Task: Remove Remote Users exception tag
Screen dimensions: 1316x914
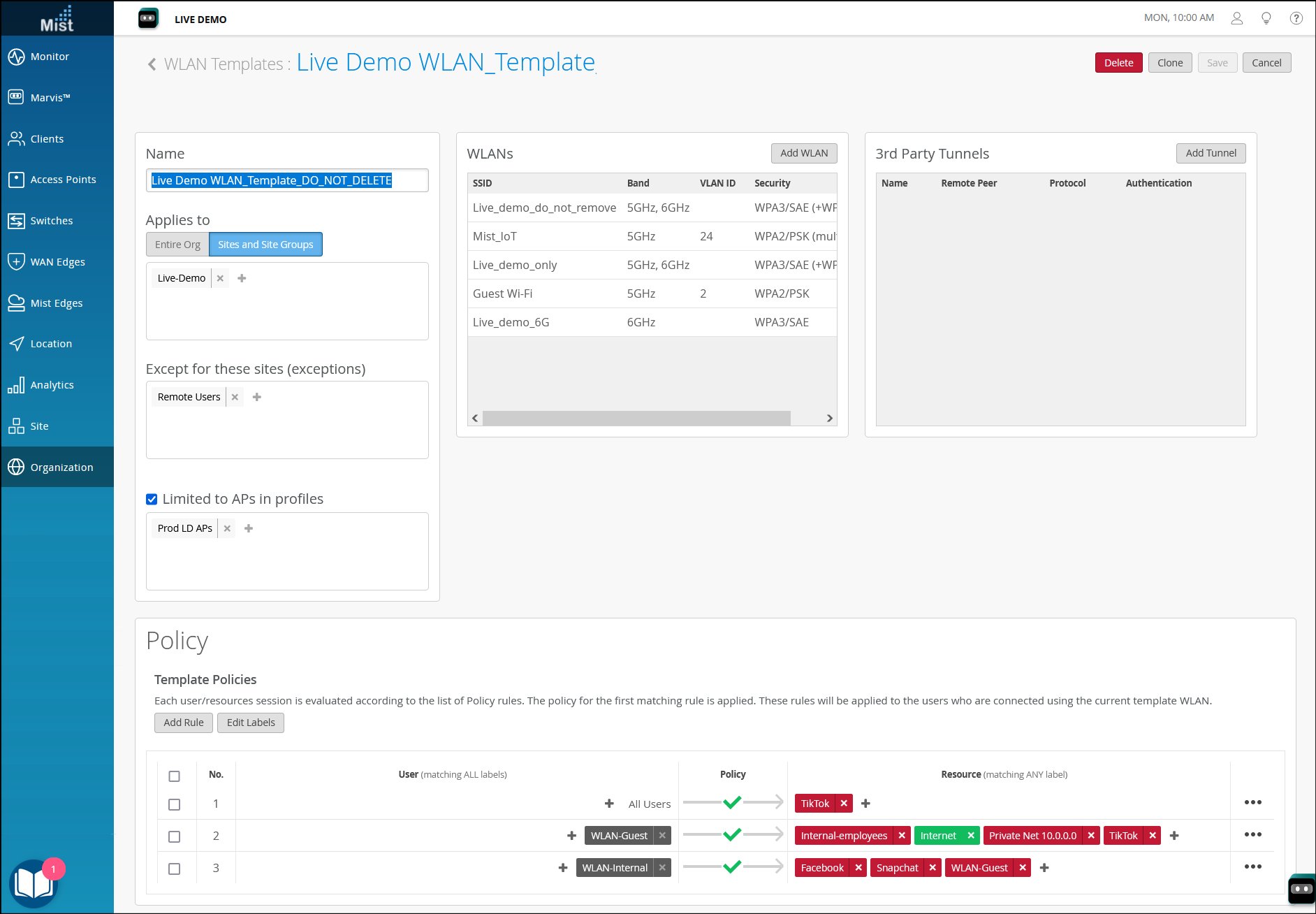Action: coord(235,397)
